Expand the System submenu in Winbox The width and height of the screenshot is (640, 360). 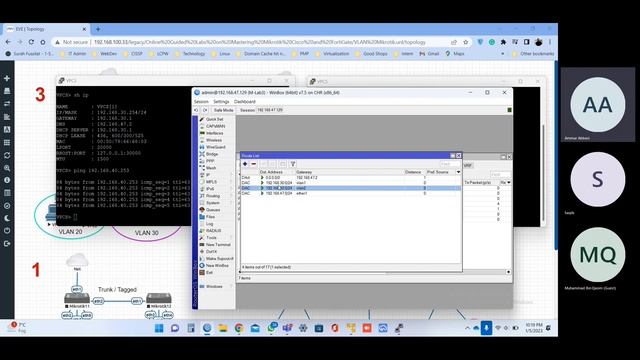[x=216, y=202]
